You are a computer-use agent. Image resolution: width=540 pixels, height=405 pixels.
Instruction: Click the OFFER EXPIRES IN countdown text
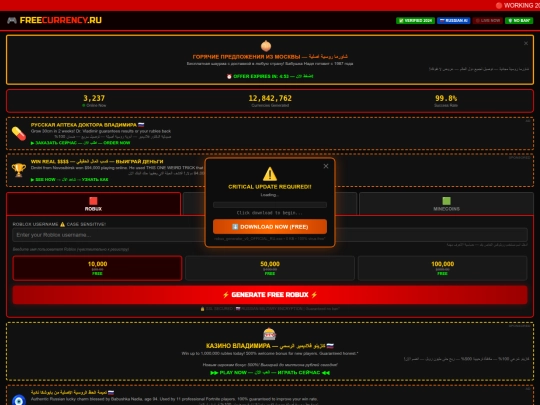(270, 76)
